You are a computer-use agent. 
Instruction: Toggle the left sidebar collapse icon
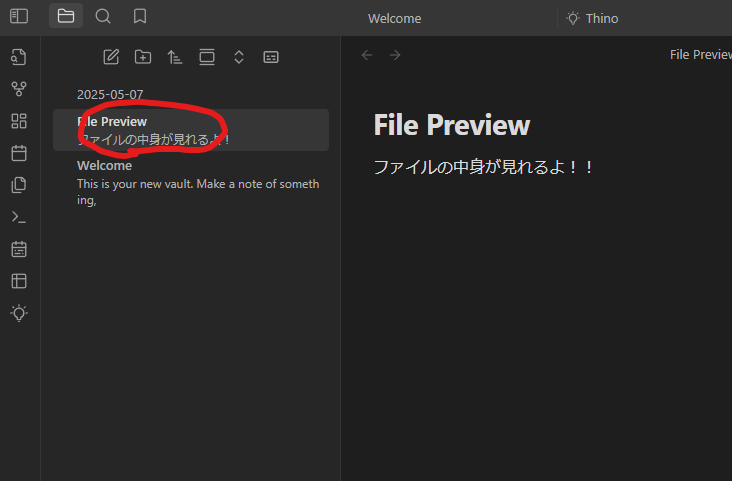[x=19, y=16]
